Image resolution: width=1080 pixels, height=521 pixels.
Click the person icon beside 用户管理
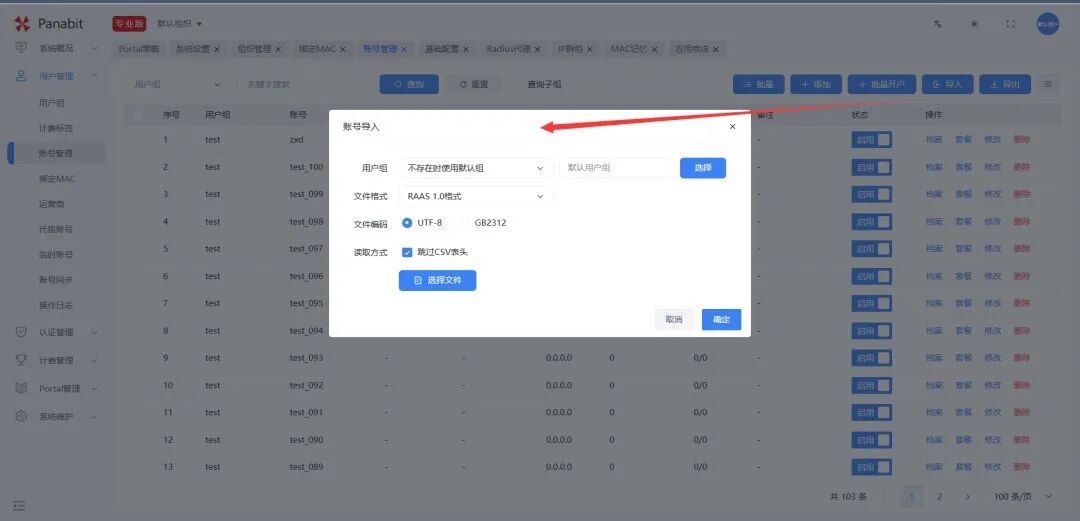[21, 76]
